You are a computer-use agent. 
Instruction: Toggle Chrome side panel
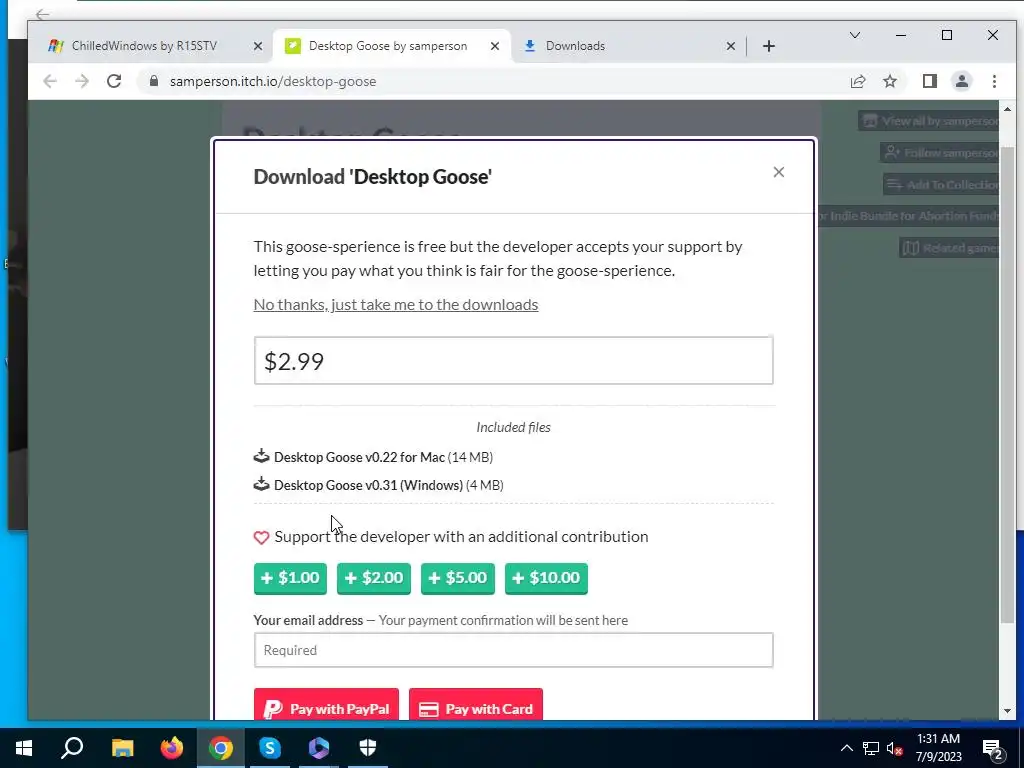(929, 81)
